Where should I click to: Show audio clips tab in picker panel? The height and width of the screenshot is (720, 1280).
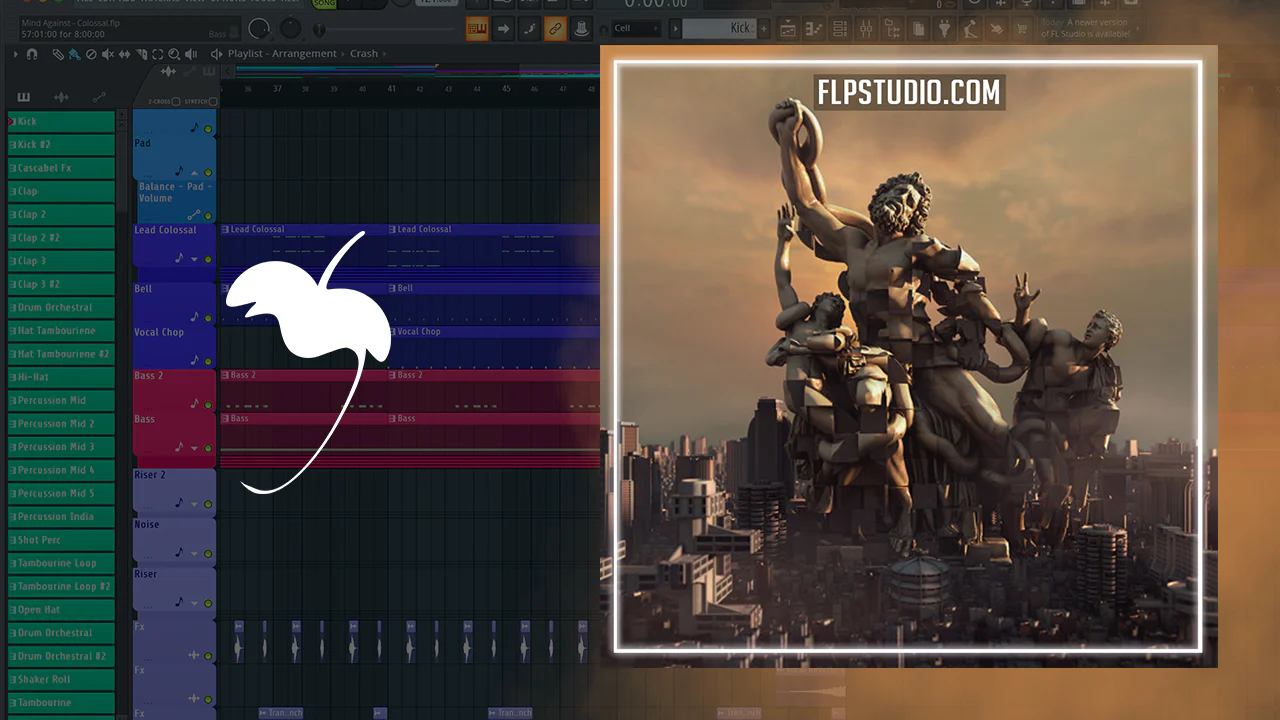coord(61,97)
